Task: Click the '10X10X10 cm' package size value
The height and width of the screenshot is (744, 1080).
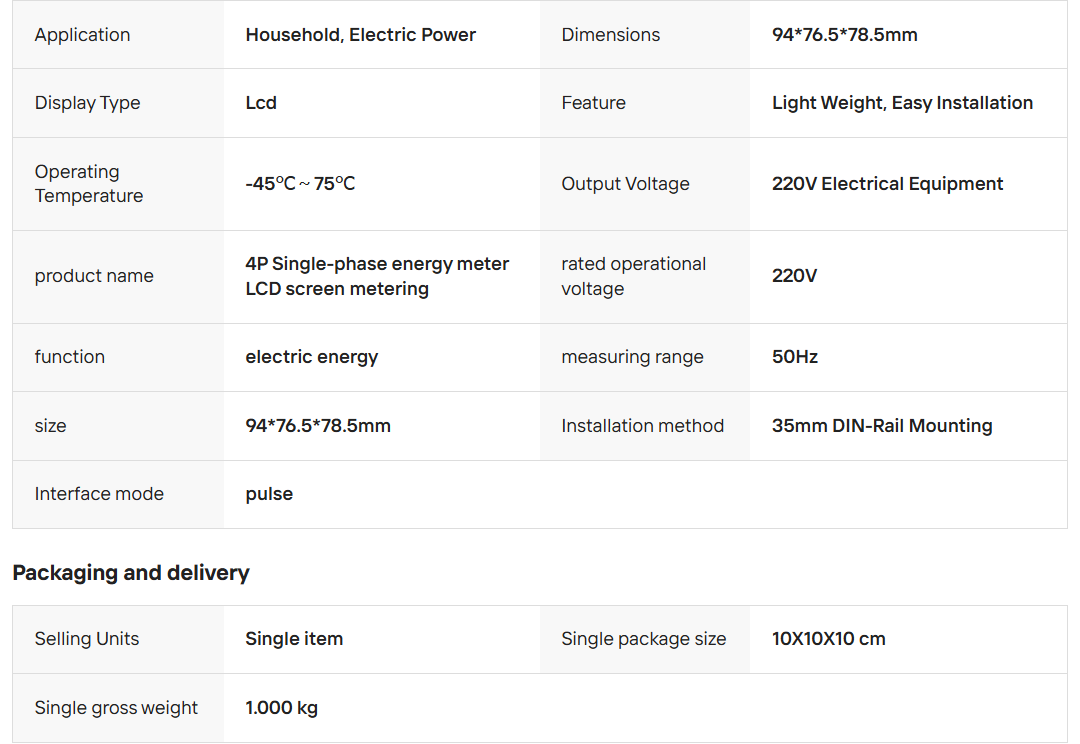Action: point(828,639)
